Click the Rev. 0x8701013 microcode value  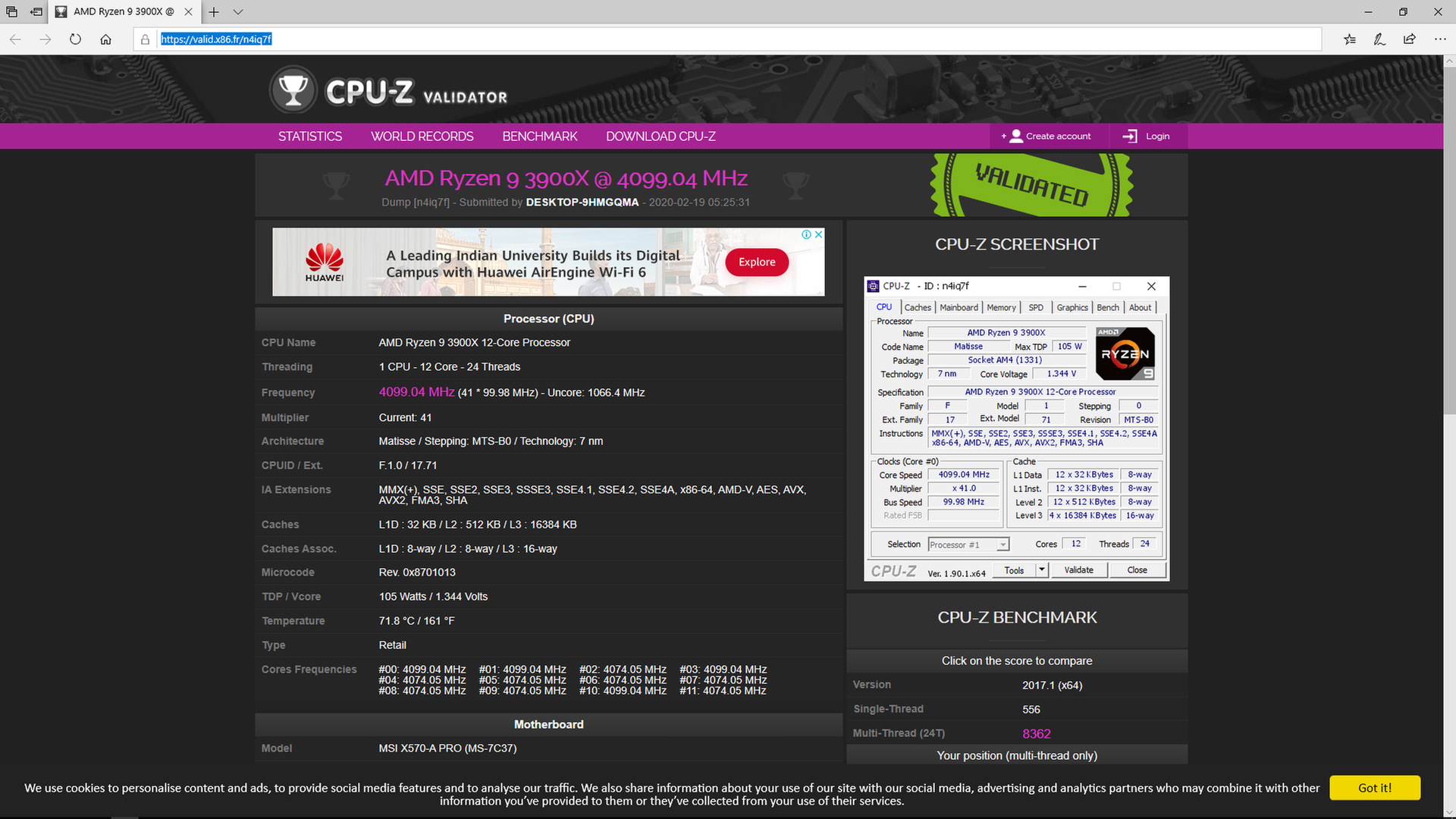[417, 573]
